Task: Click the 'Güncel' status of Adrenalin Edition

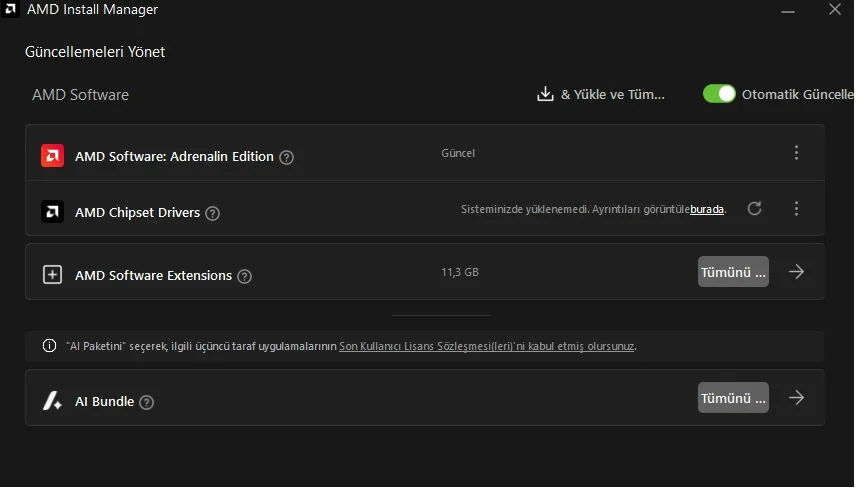Action: click(458, 153)
